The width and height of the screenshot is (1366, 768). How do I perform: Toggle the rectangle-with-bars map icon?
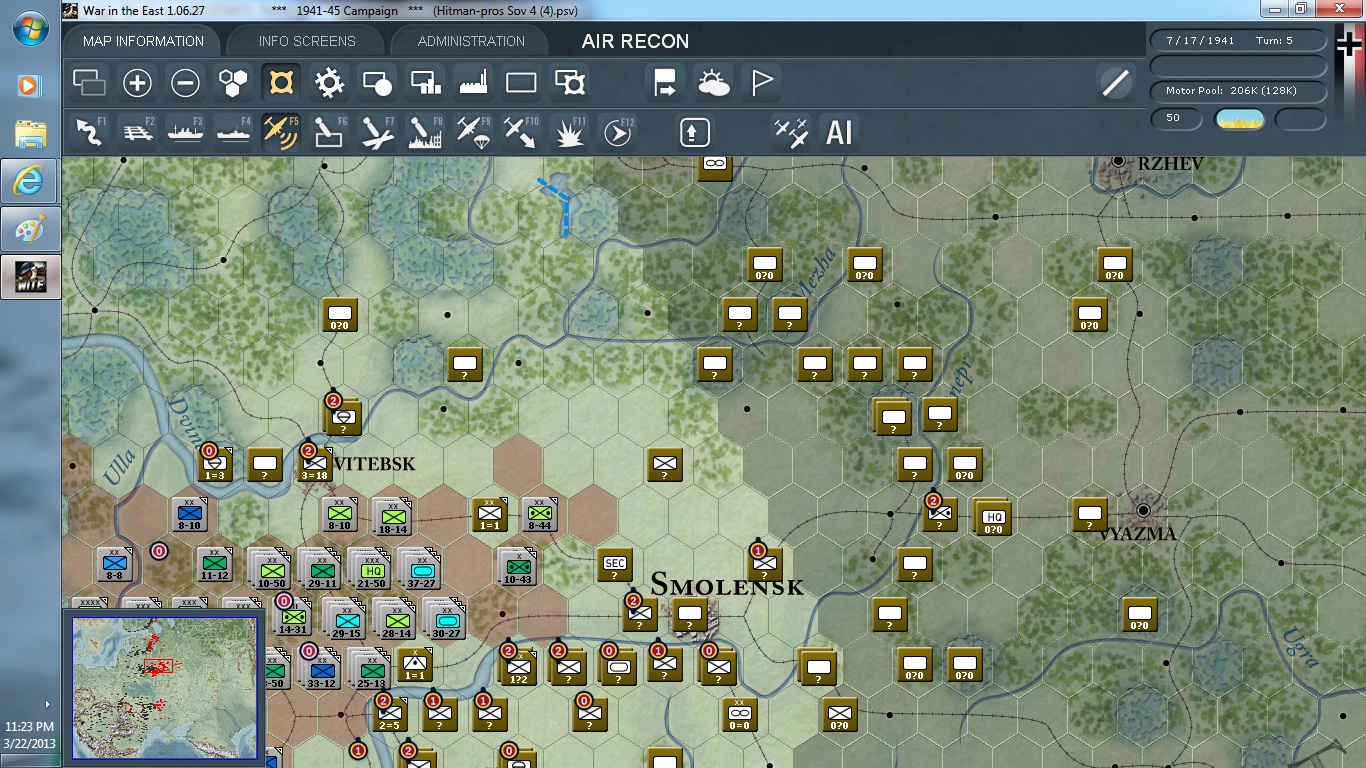426,83
